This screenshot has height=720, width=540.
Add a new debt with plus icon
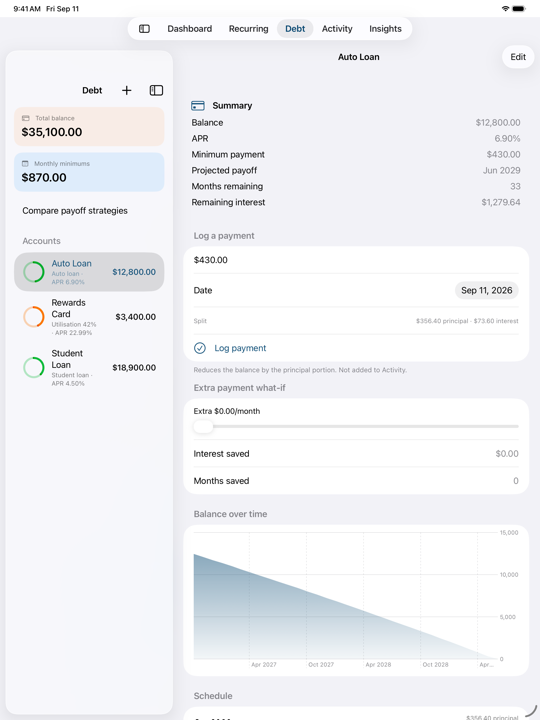click(126, 90)
